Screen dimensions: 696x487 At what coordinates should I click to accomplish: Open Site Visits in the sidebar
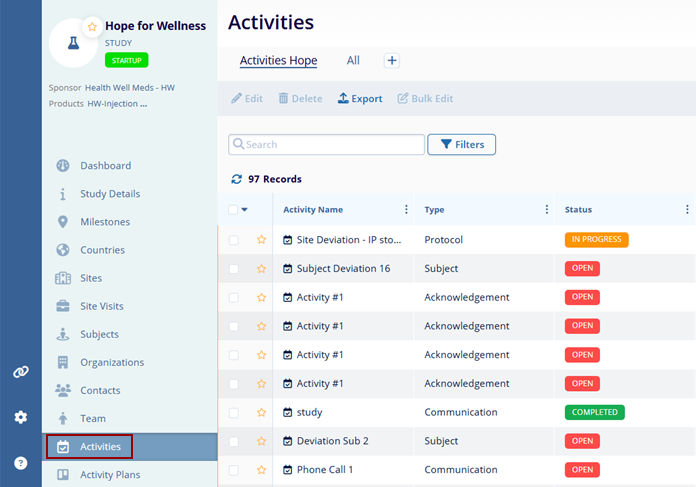point(102,306)
